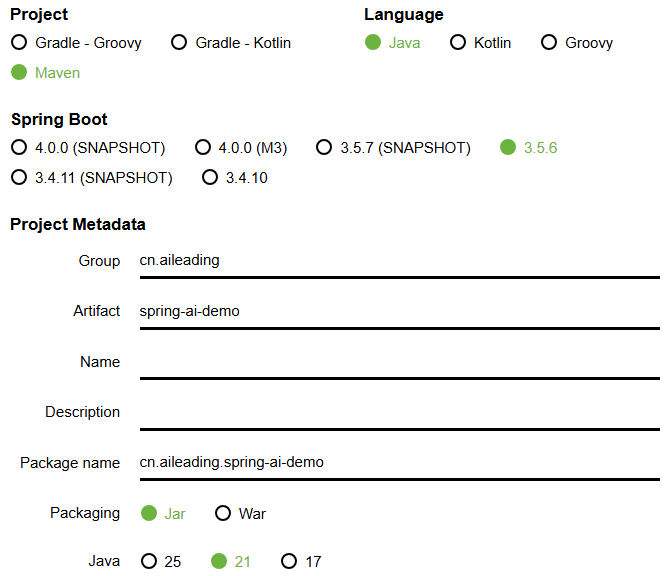The width and height of the screenshot is (671, 576).
Task: Pick Groovy as the language
Action: (x=549, y=43)
